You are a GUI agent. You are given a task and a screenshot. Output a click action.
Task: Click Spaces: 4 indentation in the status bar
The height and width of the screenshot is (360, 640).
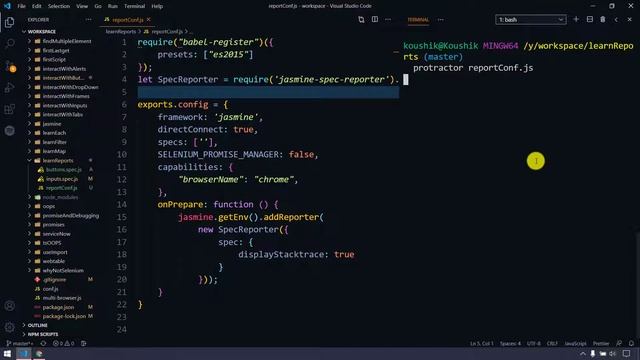(x=510, y=343)
